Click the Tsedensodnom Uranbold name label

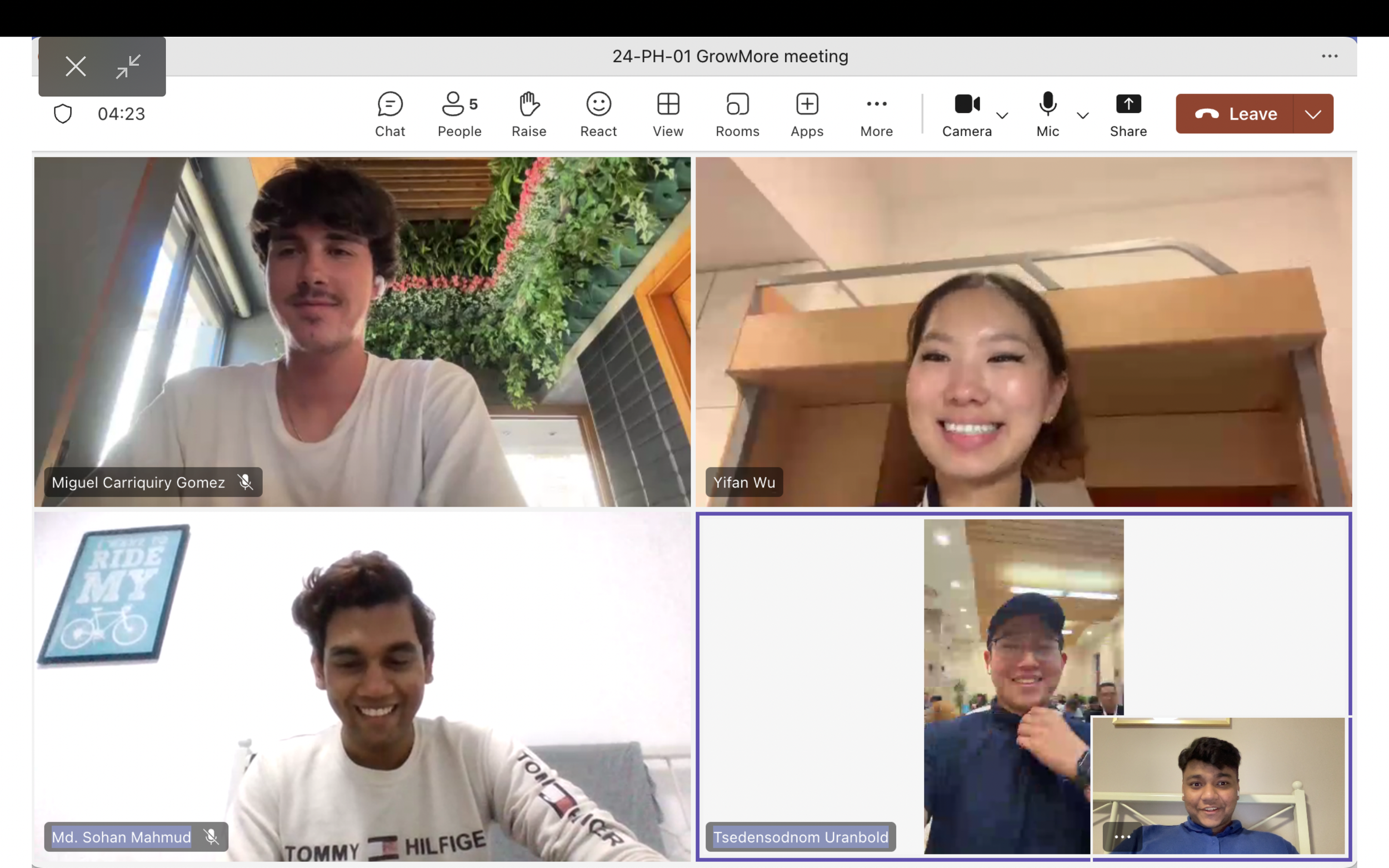pos(801,837)
